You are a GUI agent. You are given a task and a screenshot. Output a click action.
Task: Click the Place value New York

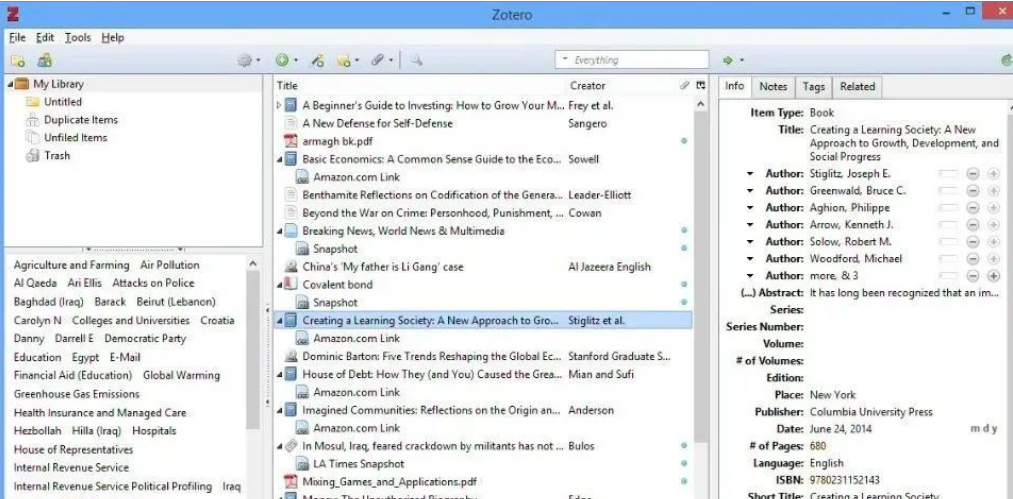point(833,395)
